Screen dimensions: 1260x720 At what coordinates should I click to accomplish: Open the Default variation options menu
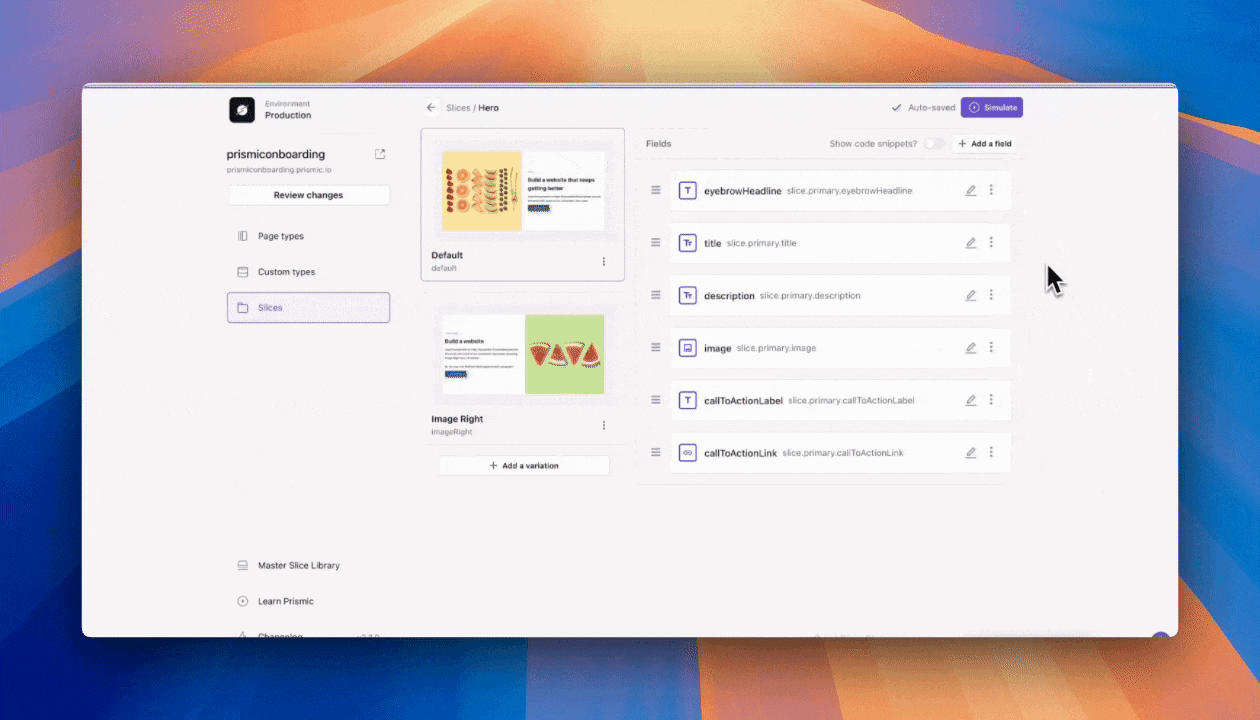603,261
